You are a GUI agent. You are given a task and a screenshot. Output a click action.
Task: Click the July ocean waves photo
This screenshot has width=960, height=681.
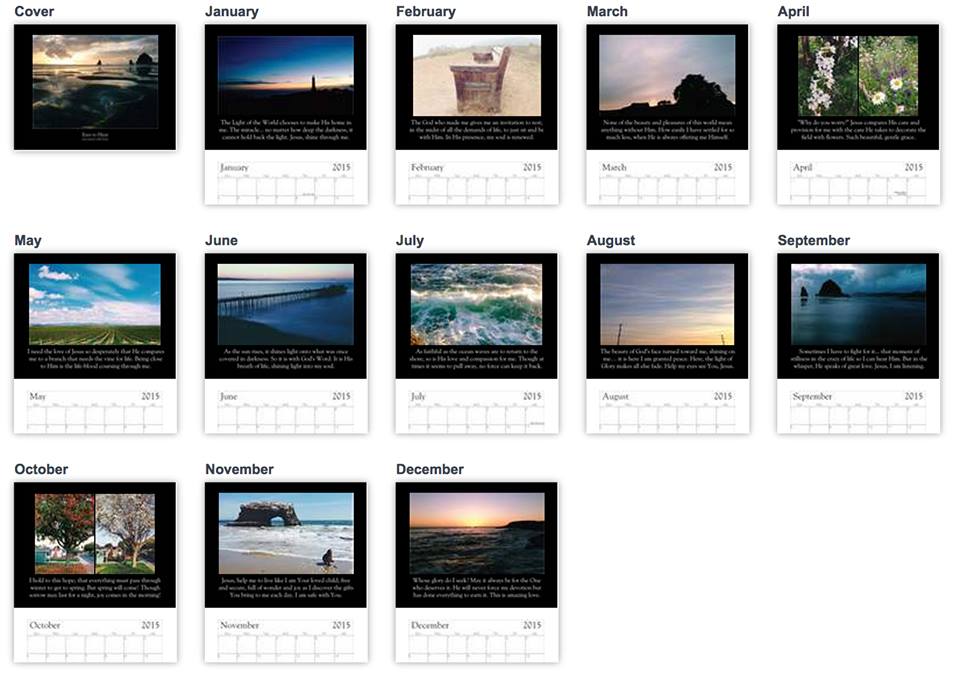tap(477, 304)
